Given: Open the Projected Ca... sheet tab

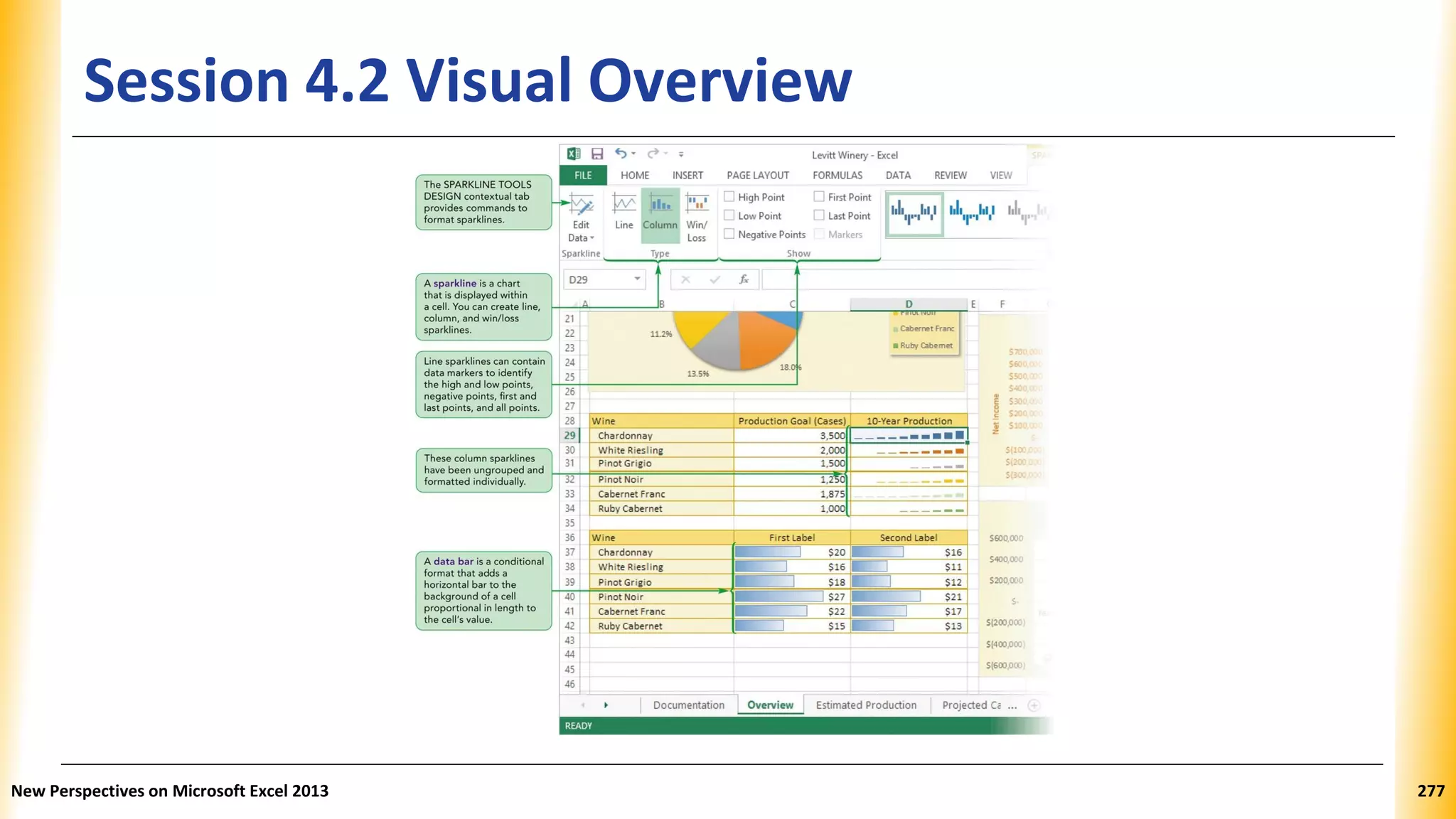Looking at the screenshot, I should [x=971, y=705].
